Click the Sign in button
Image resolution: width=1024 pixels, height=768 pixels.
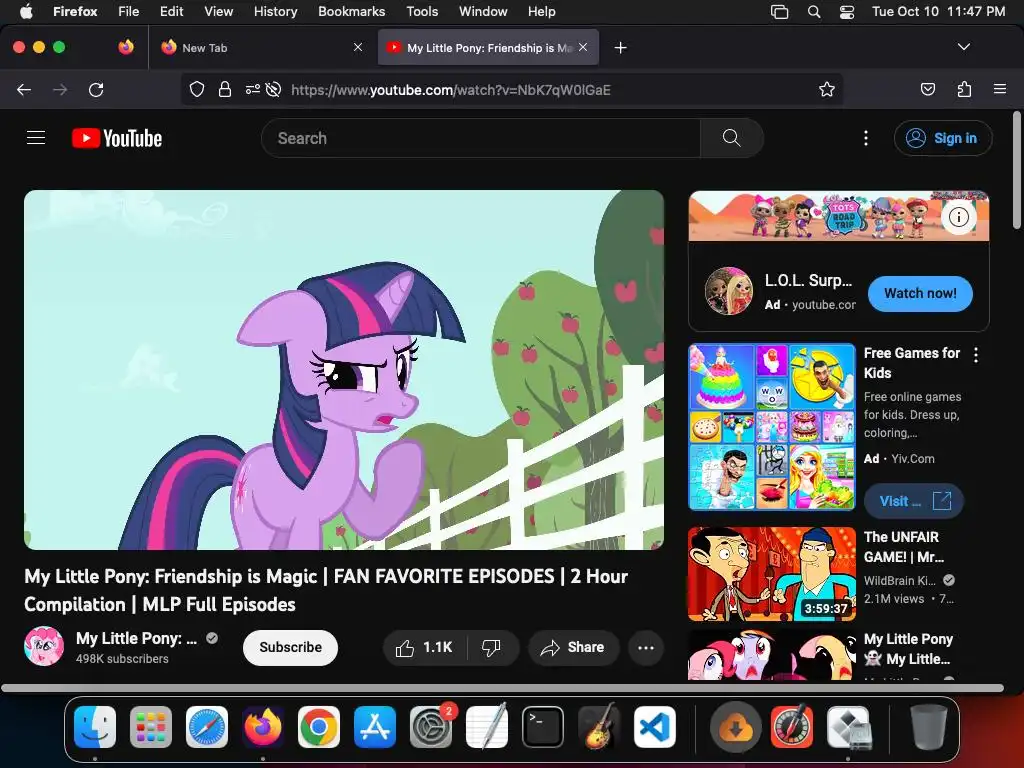[943, 138]
